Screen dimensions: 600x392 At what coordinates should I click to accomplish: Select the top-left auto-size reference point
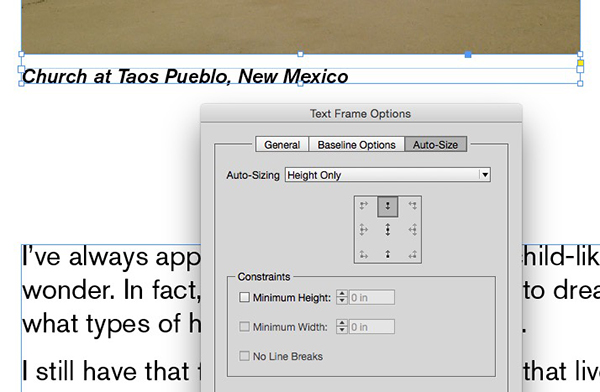pyautogui.click(x=364, y=206)
